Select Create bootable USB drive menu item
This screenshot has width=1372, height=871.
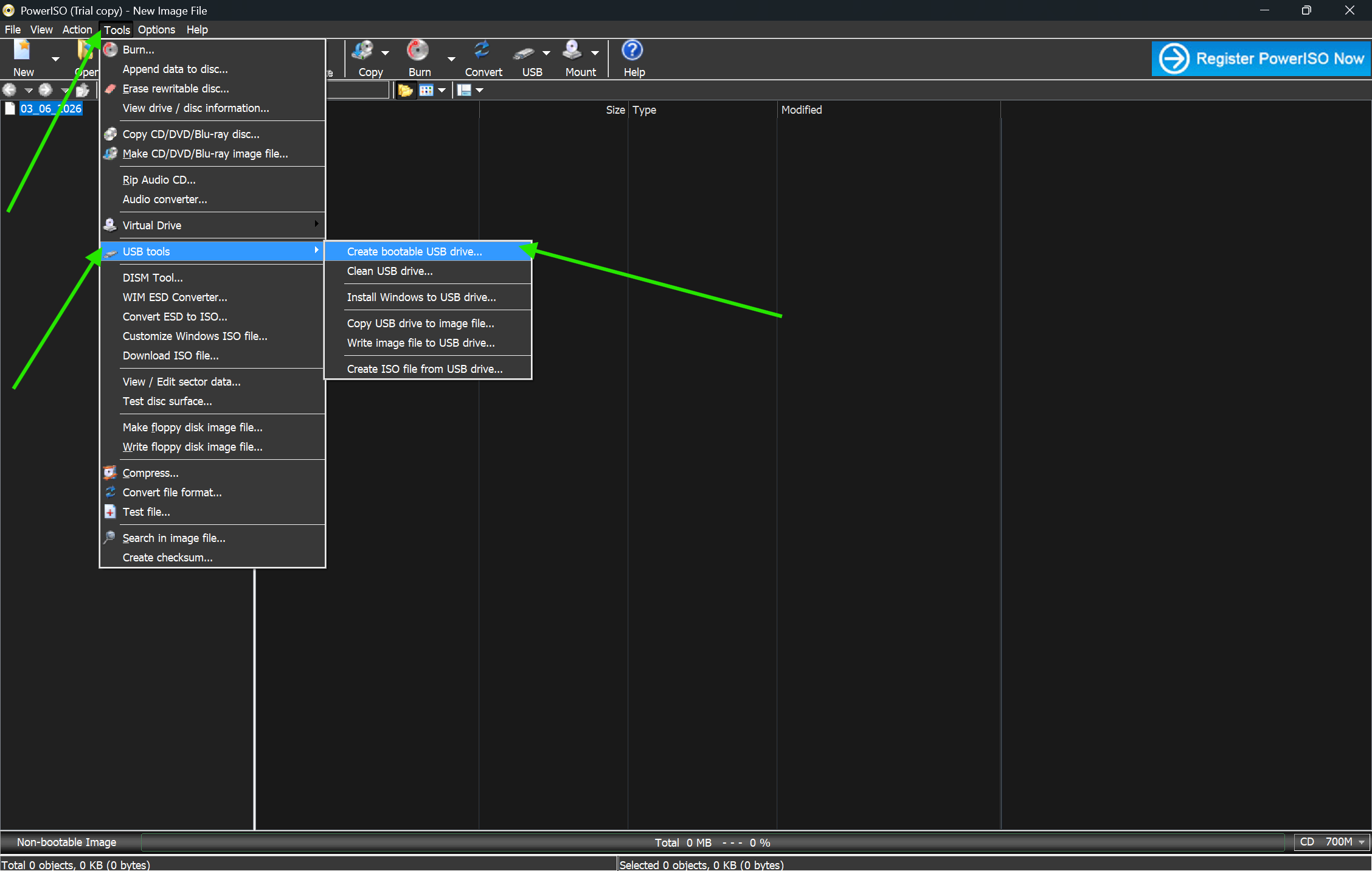(x=415, y=252)
